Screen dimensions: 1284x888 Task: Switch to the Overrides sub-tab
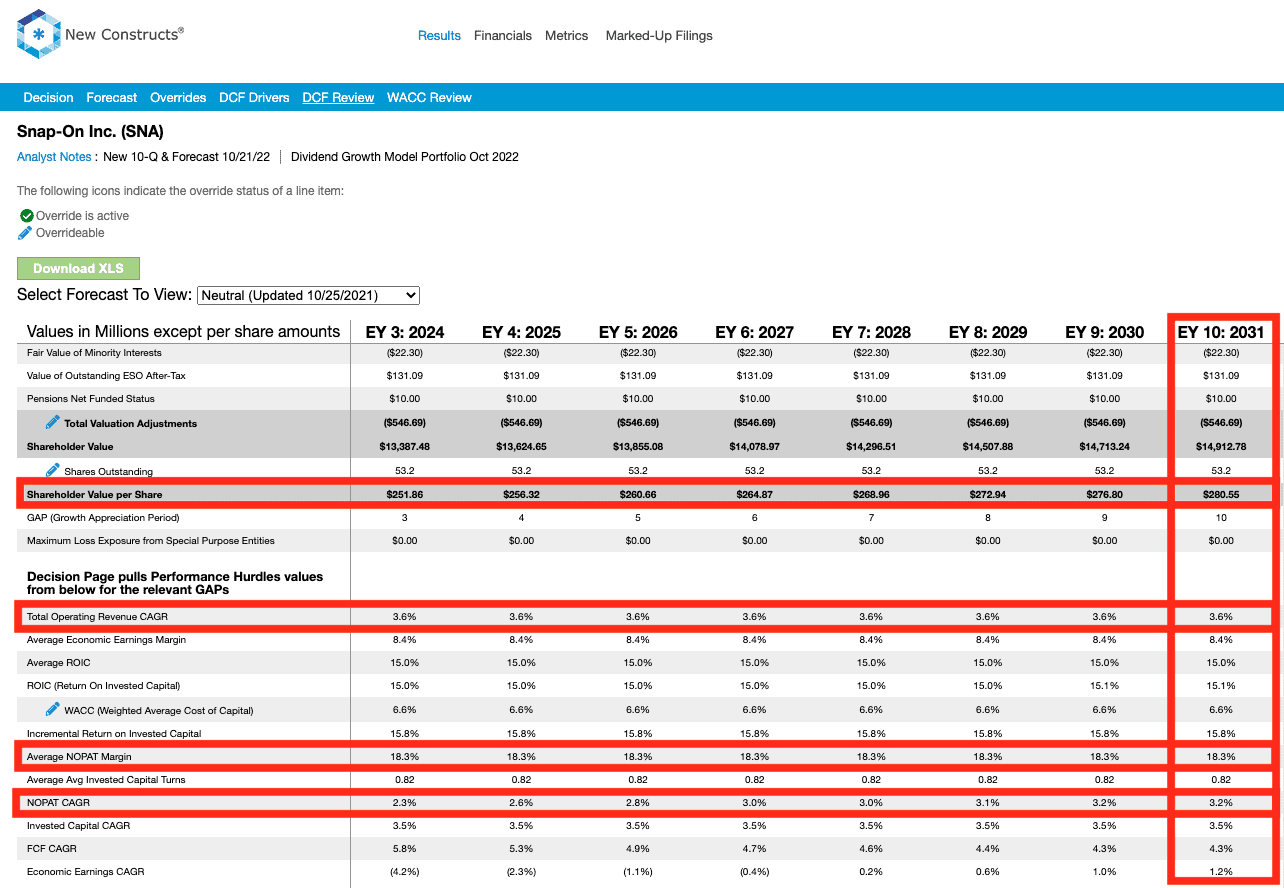tap(178, 98)
